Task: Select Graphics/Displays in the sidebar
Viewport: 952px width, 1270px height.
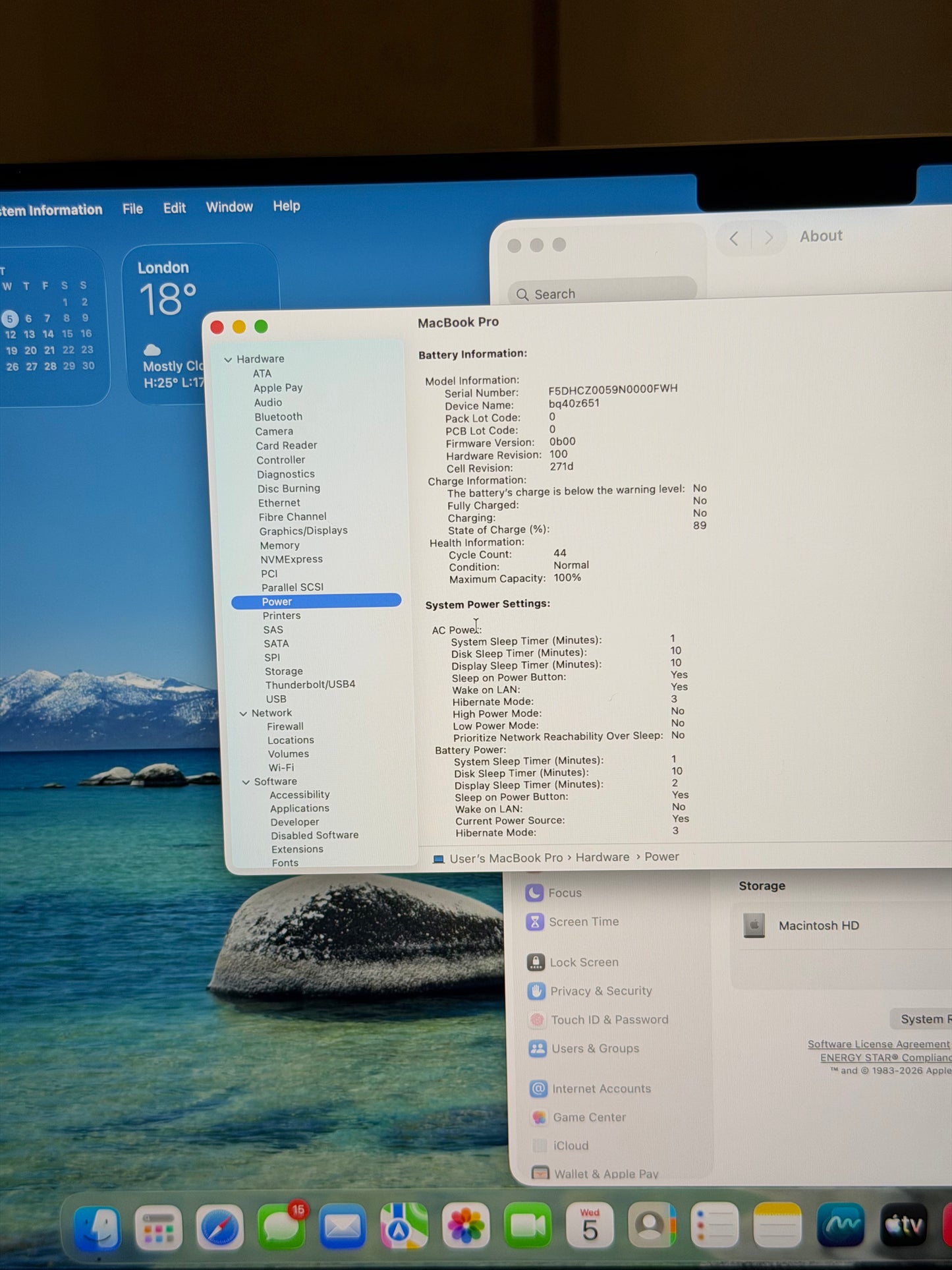Action: pyautogui.click(x=304, y=531)
